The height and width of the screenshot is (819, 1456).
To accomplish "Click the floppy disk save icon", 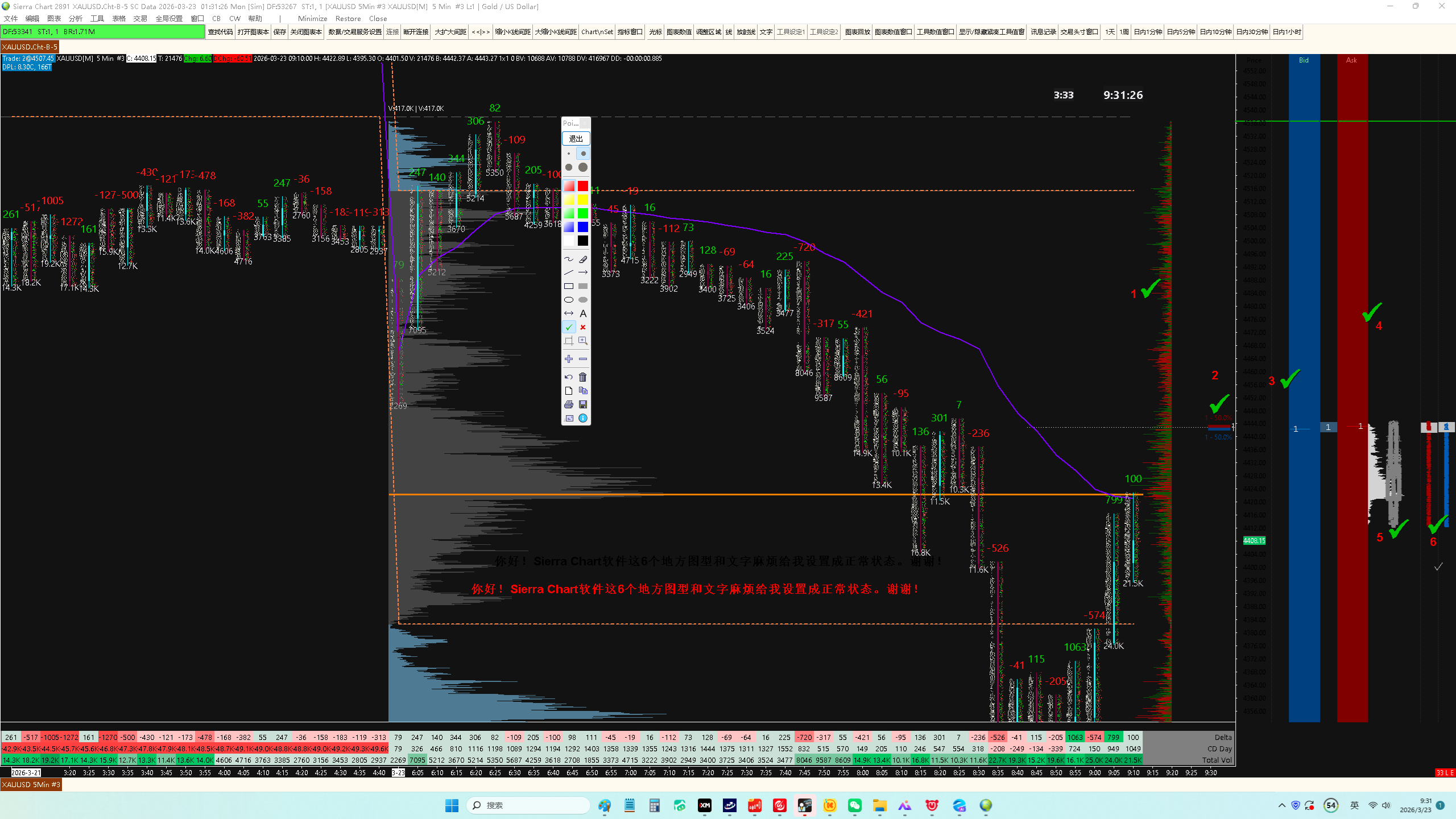I will (583, 404).
